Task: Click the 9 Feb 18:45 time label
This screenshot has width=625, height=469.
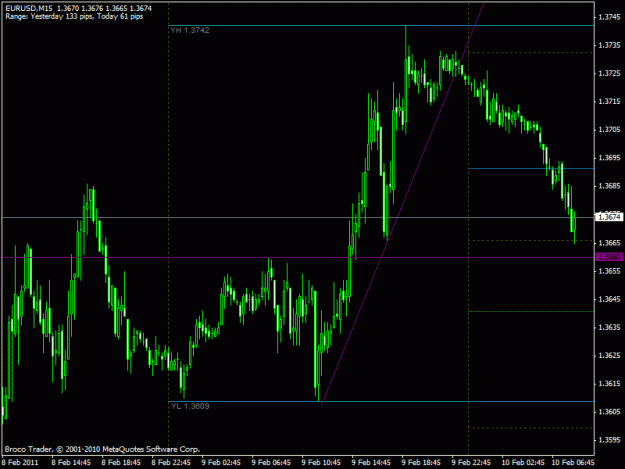Action: (421, 462)
